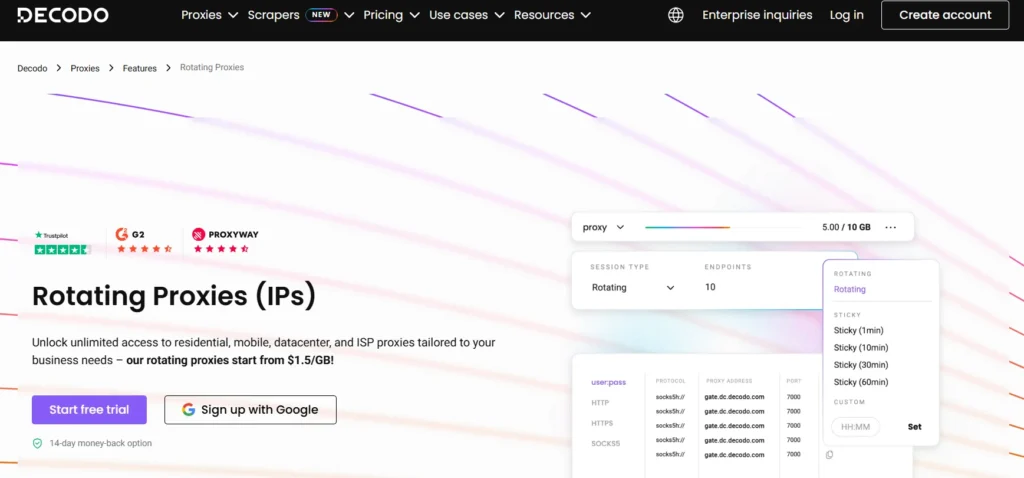
Task: Open Enterprise inquiries
Action: pyautogui.click(x=757, y=15)
